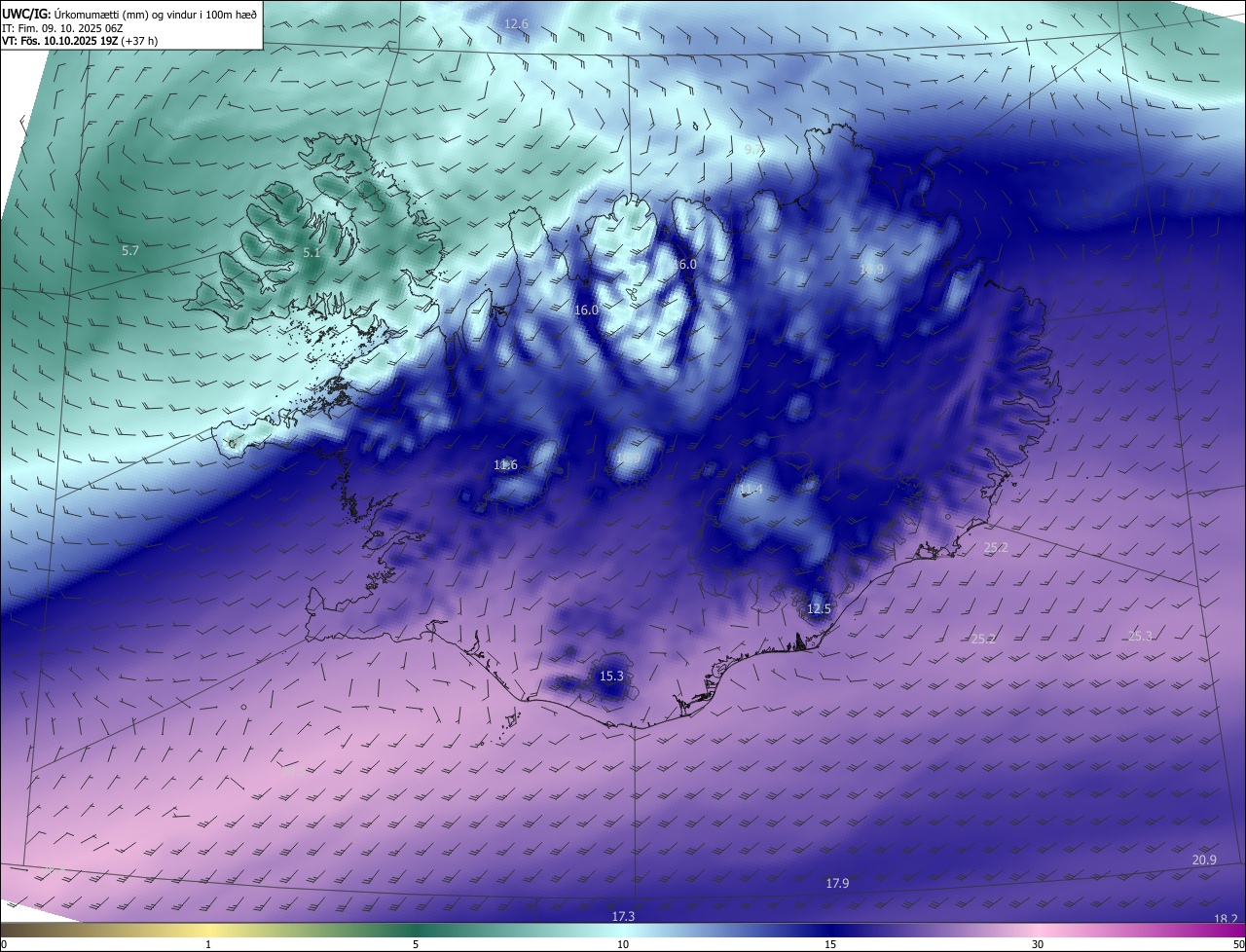Click the 50 tick on color scale

point(1238,944)
